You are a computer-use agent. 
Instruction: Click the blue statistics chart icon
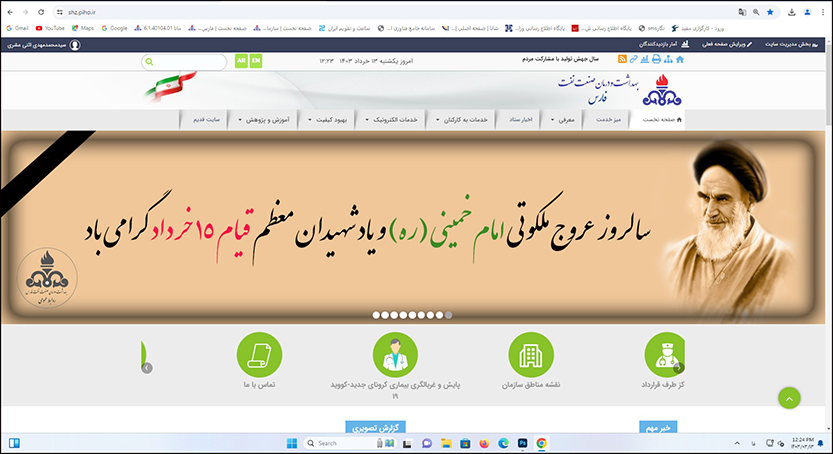coord(644,59)
